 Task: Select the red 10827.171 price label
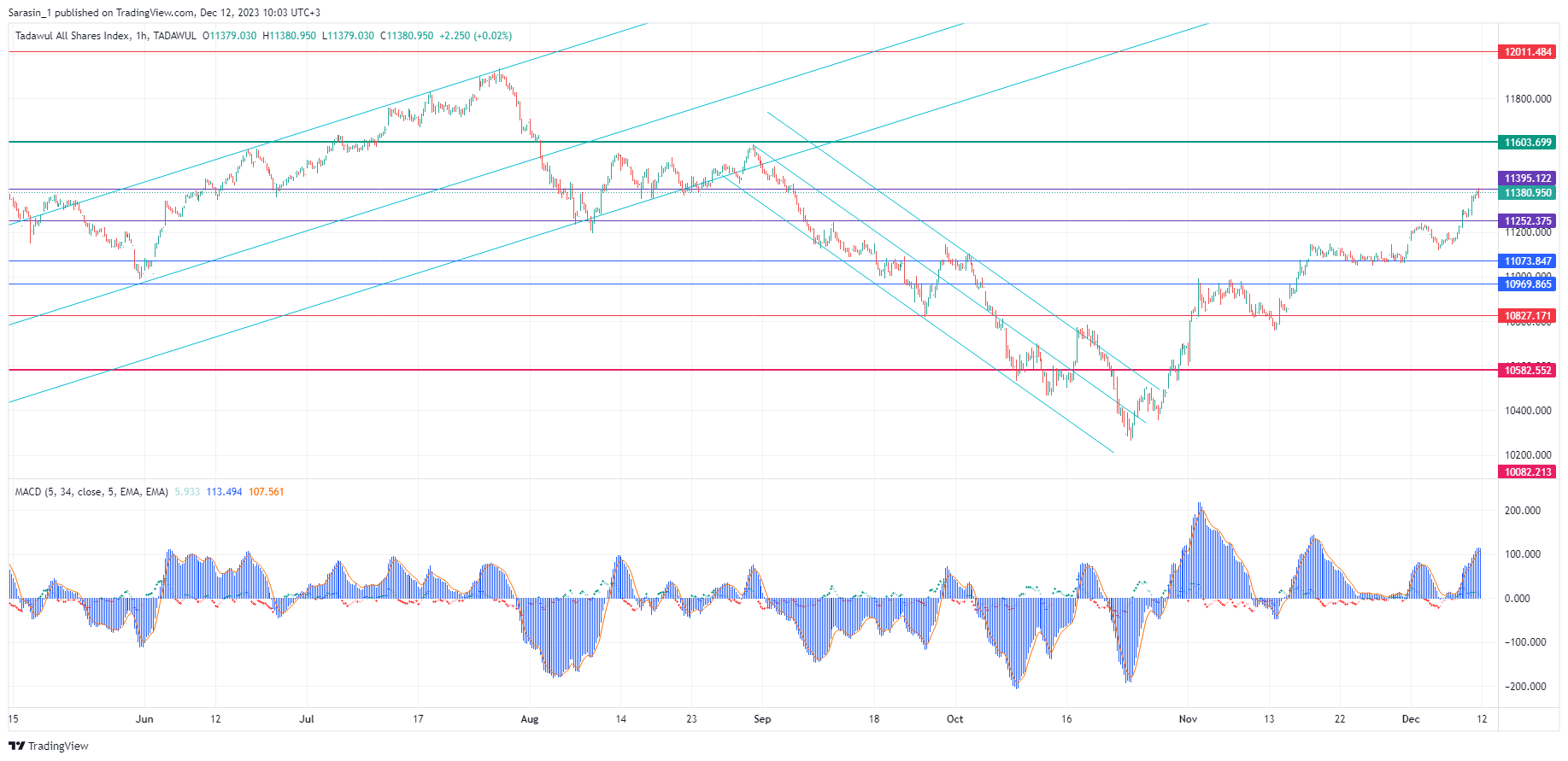[1528, 316]
